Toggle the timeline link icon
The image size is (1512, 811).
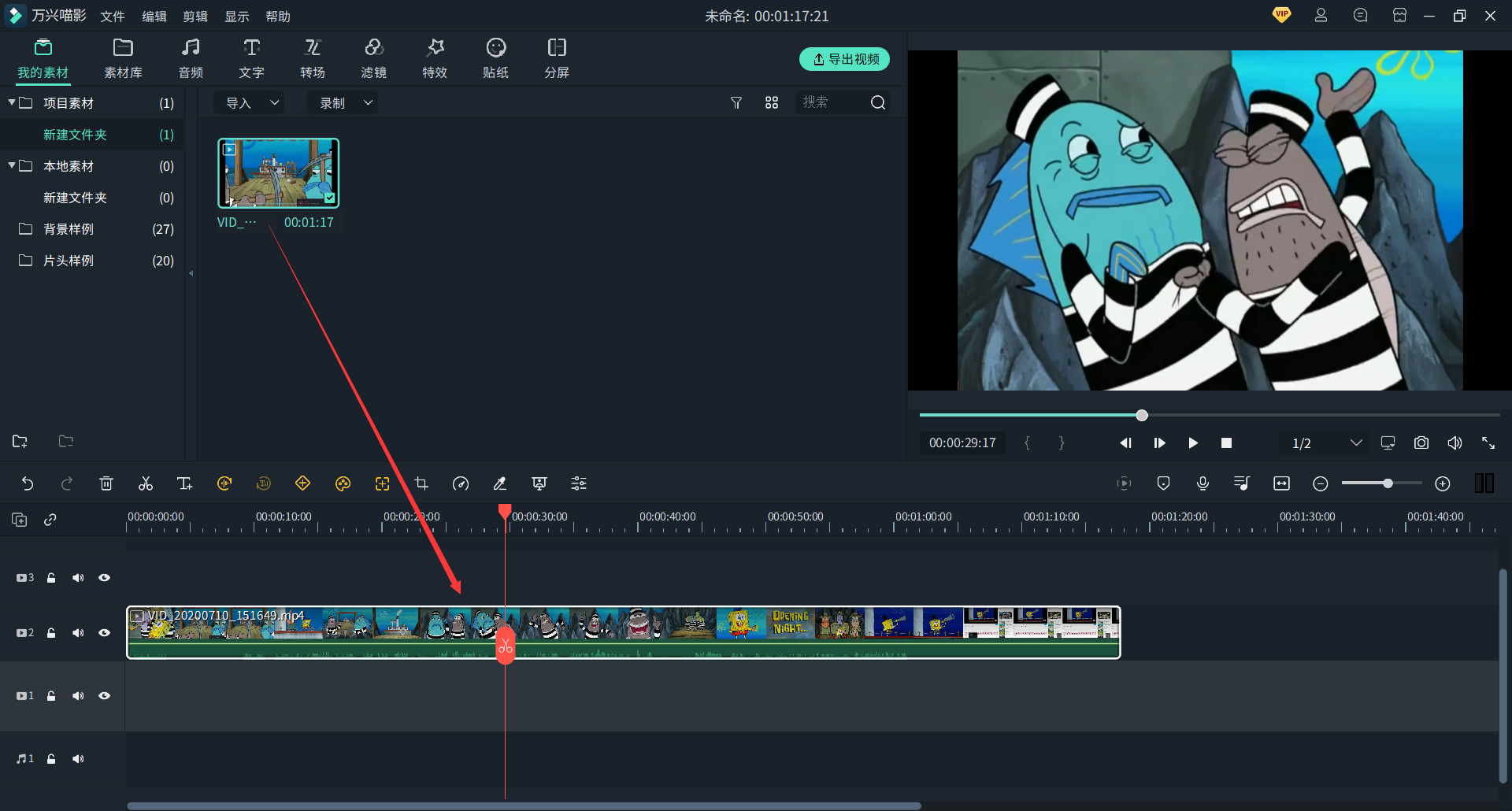click(50, 520)
